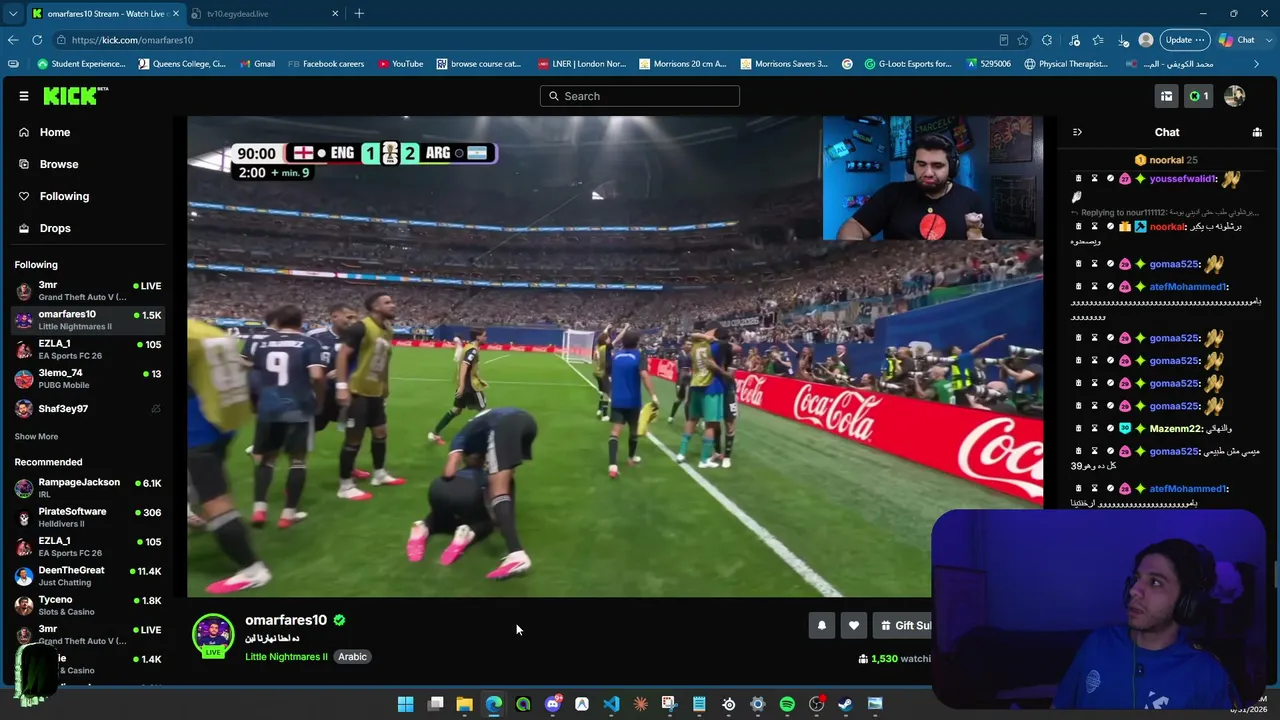The image size is (1280, 720).
Task: Open Windows Start menu
Action: [406, 704]
